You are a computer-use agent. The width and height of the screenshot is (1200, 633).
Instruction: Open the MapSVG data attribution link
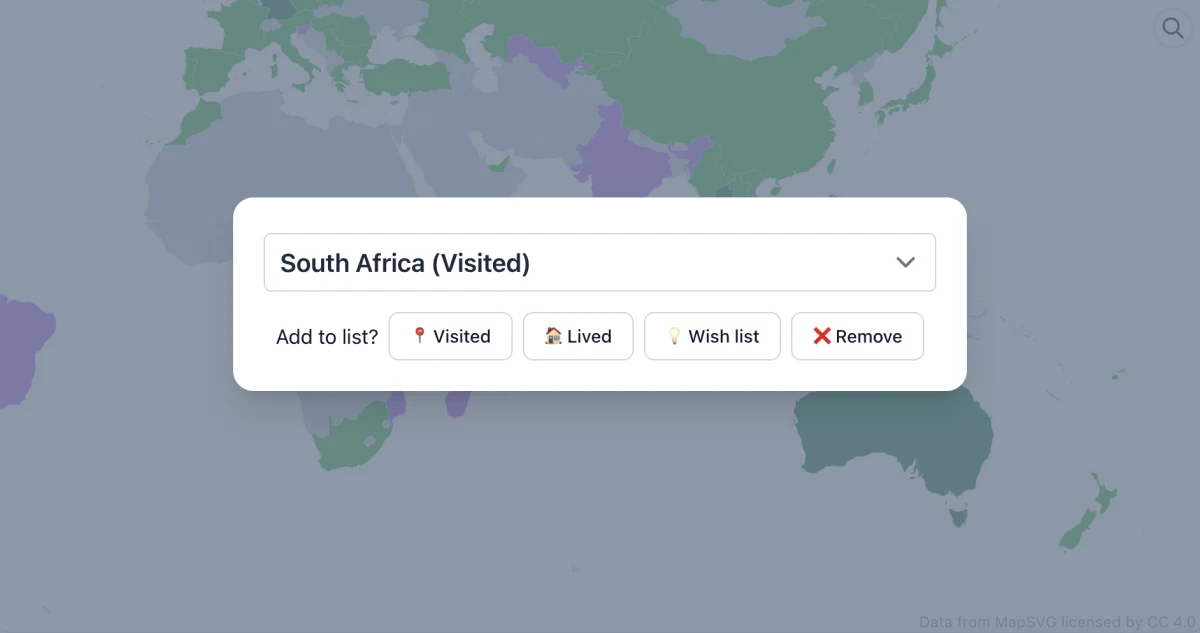[x=1057, y=621]
